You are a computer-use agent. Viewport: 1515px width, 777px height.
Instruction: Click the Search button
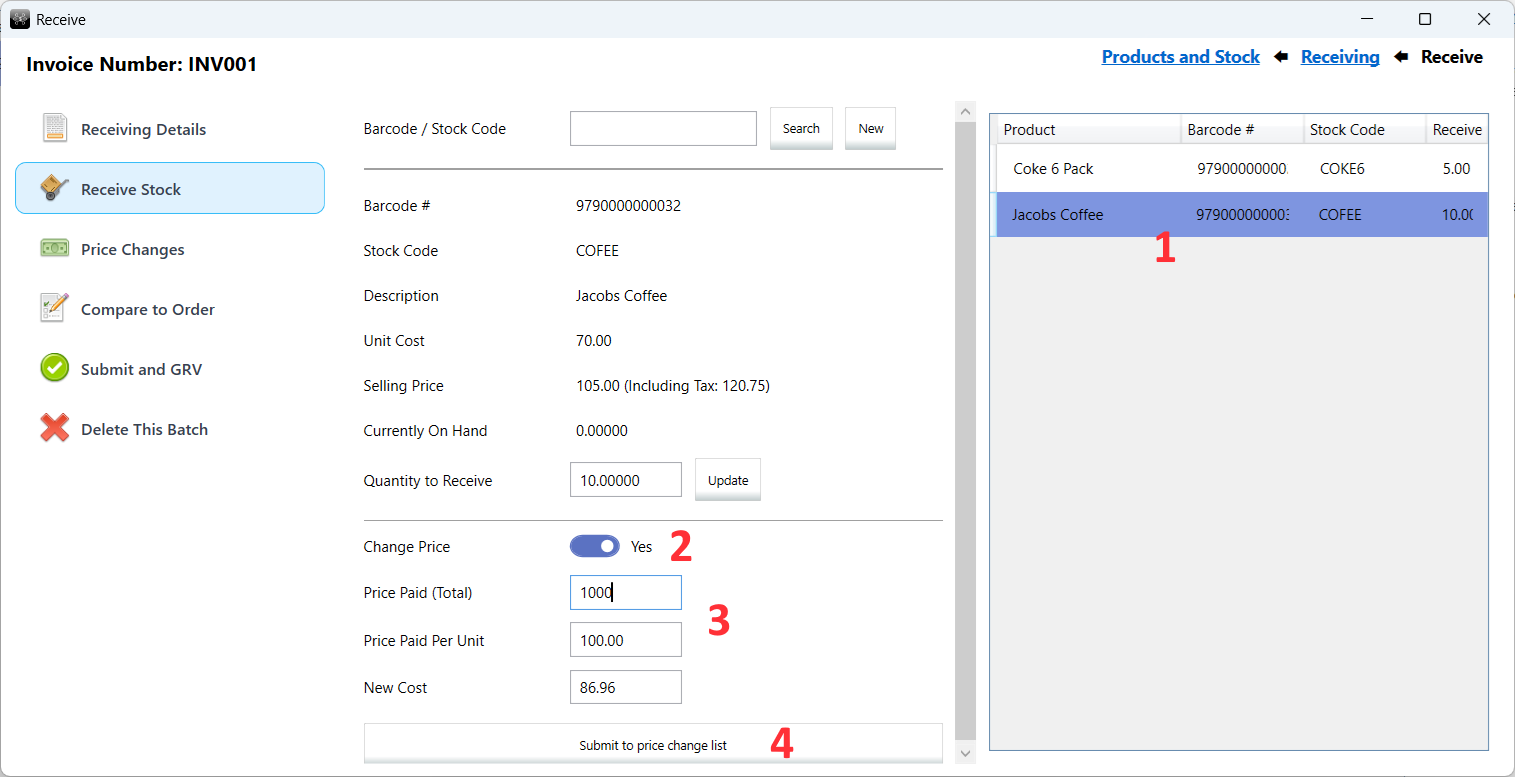[801, 129]
